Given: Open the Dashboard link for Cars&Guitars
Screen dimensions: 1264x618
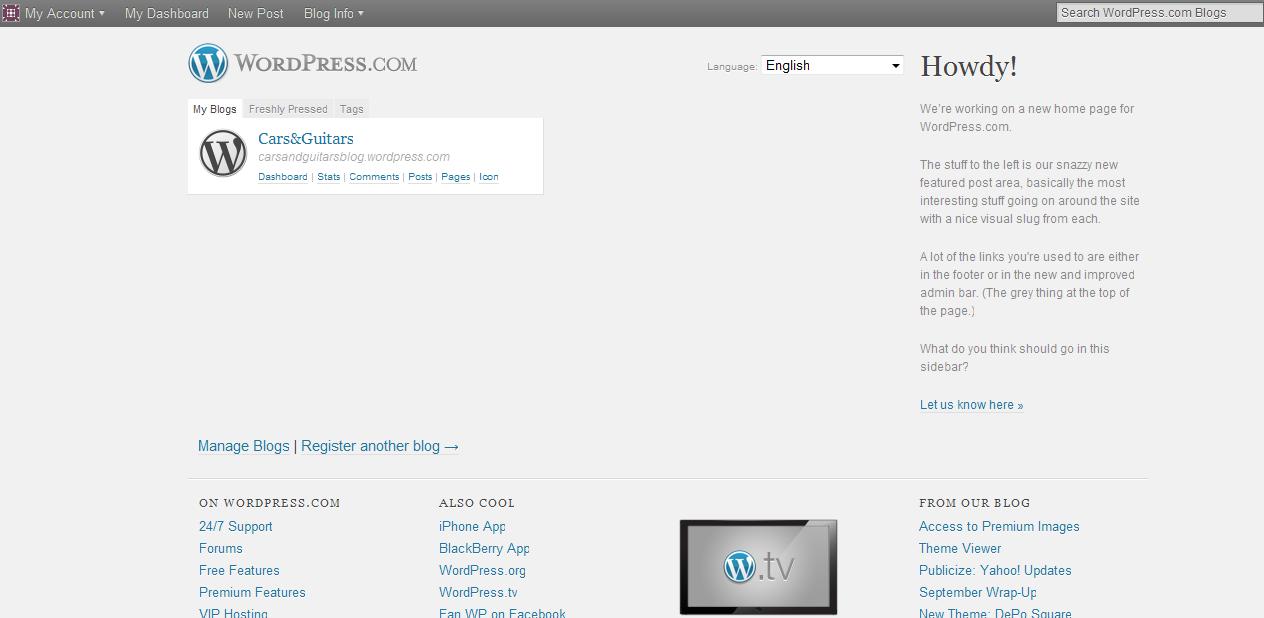Looking at the screenshot, I should [x=283, y=177].
